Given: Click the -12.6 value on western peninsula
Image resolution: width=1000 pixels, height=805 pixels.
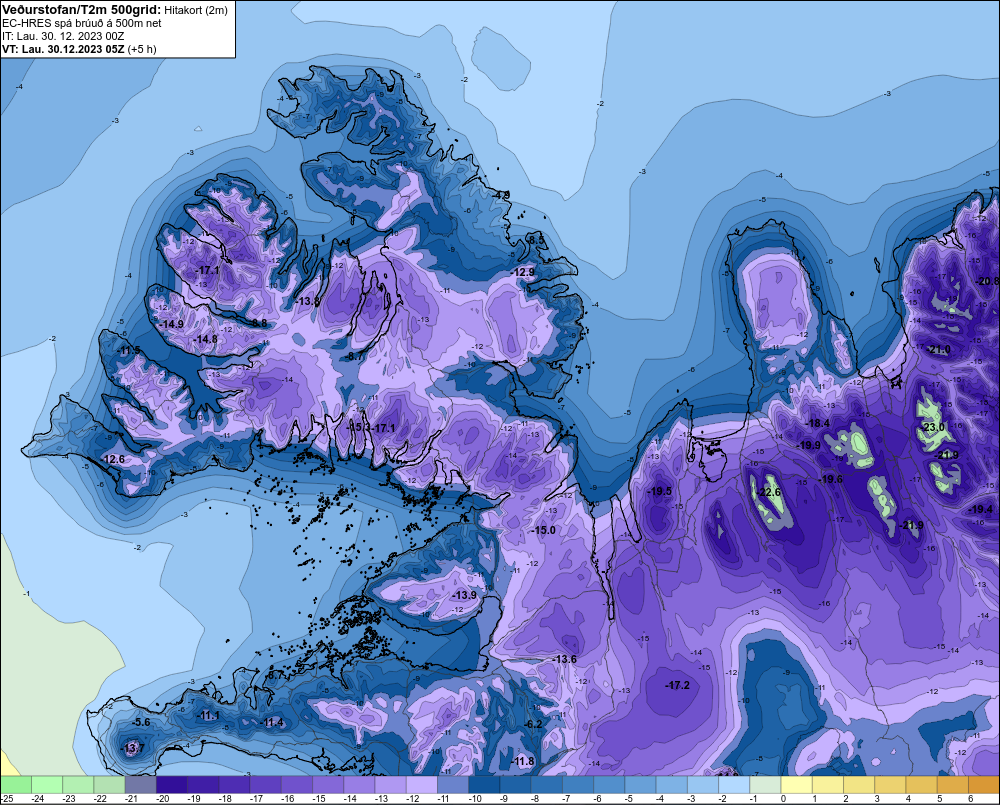Looking at the screenshot, I should pos(113,459).
